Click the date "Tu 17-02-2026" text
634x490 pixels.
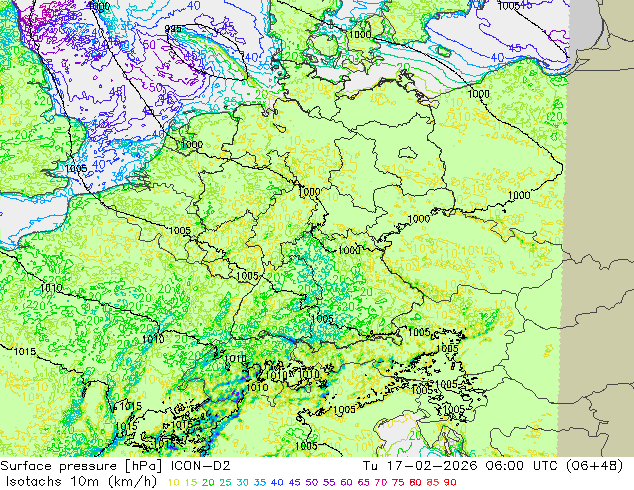(419, 466)
